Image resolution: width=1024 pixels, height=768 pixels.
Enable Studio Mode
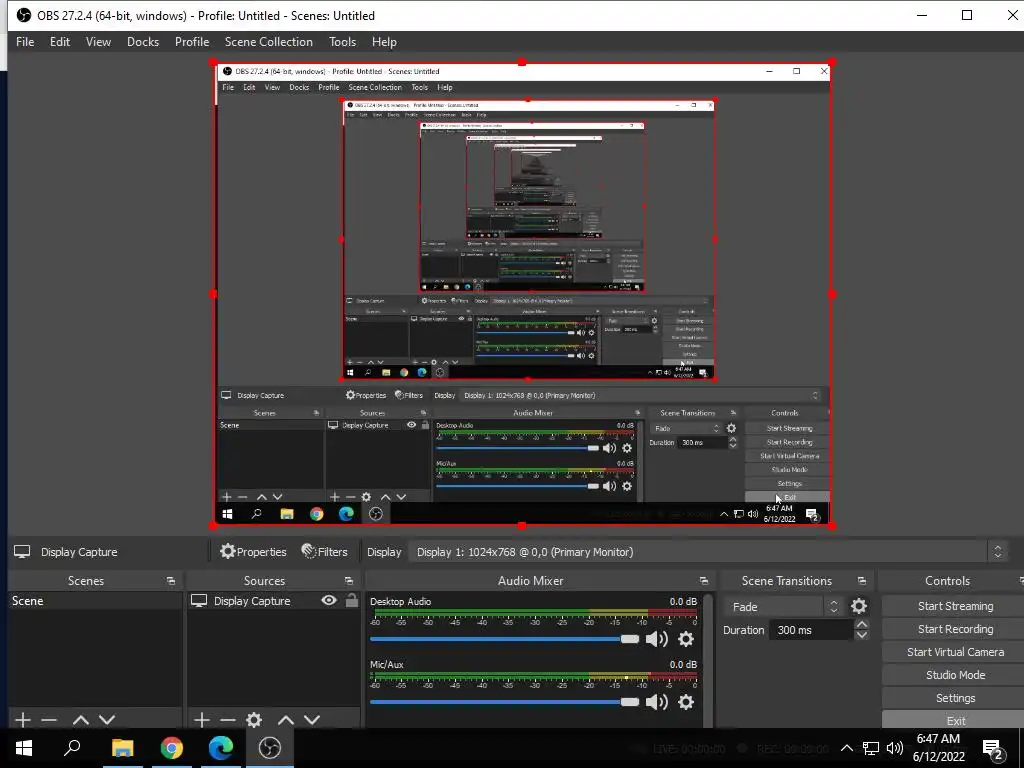955,675
